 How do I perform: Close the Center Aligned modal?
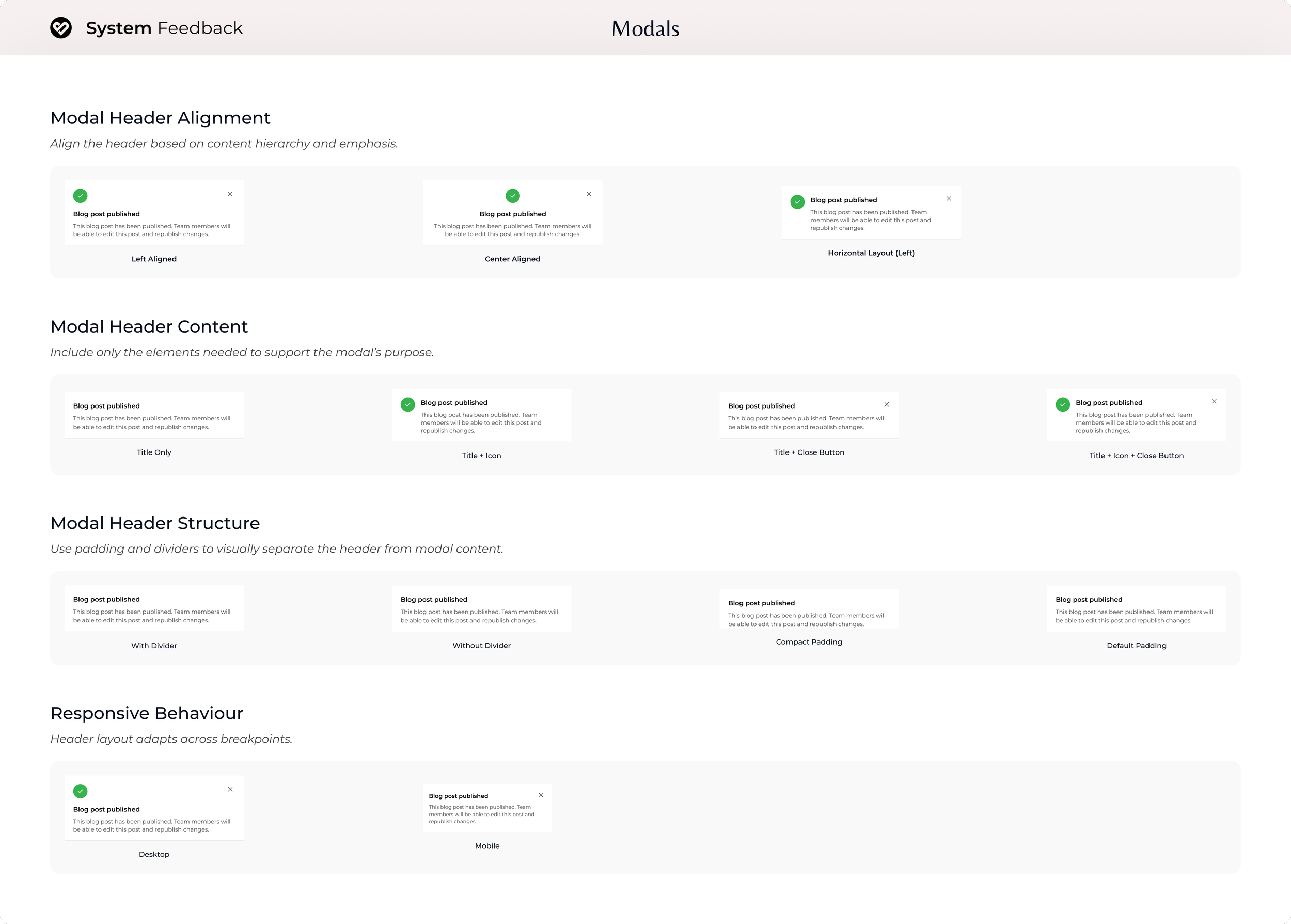pos(589,194)
